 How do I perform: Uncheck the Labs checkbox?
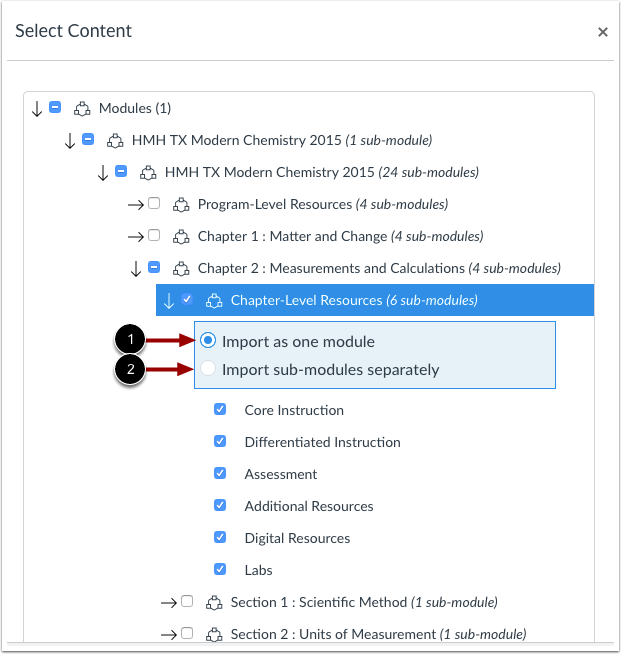pos(220,569)
